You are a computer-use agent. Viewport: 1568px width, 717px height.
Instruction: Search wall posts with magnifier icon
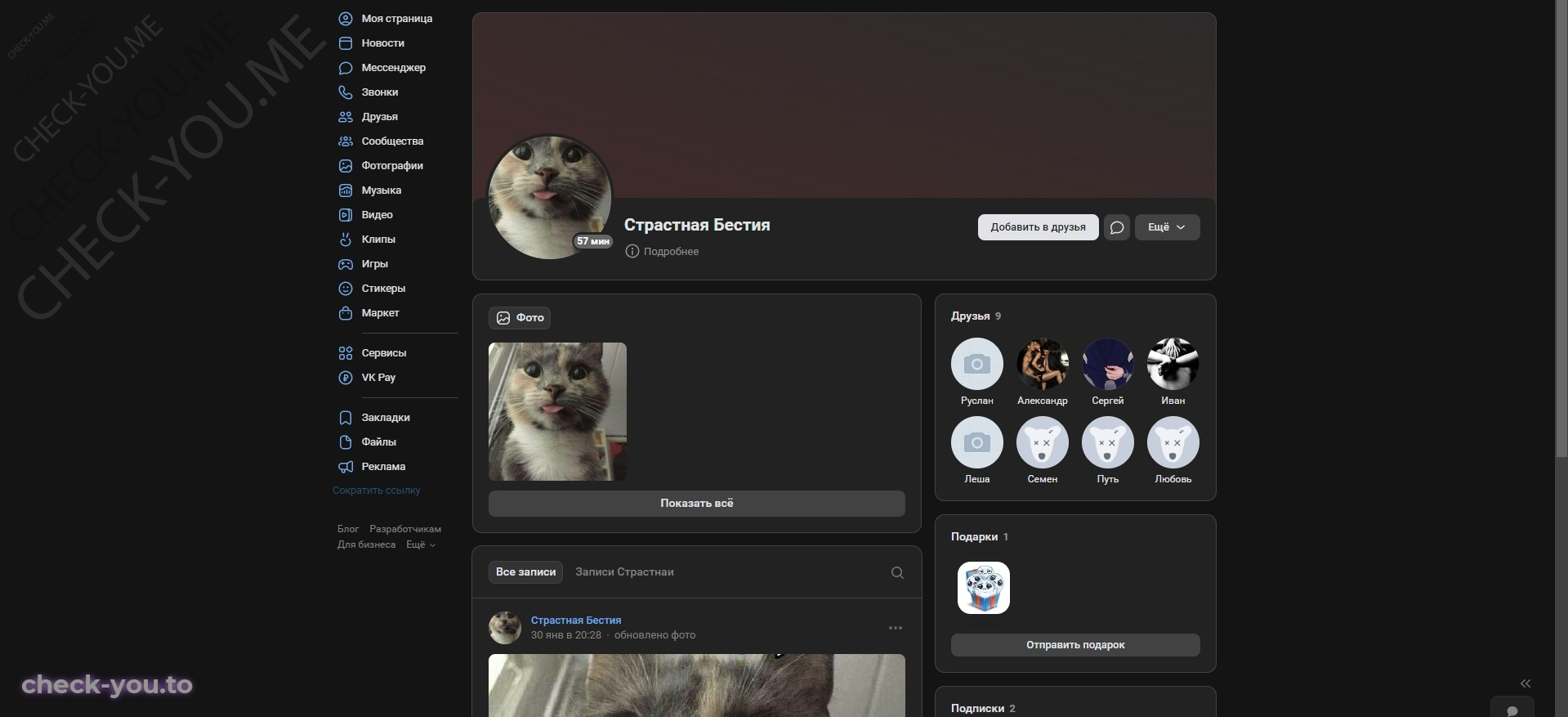click(x=897, y=572)
